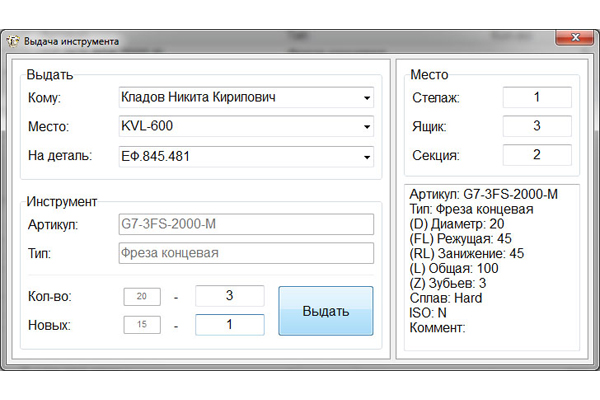Click the KVL-600 value in Место field
The image size is (600, 400).
(147, 126)
